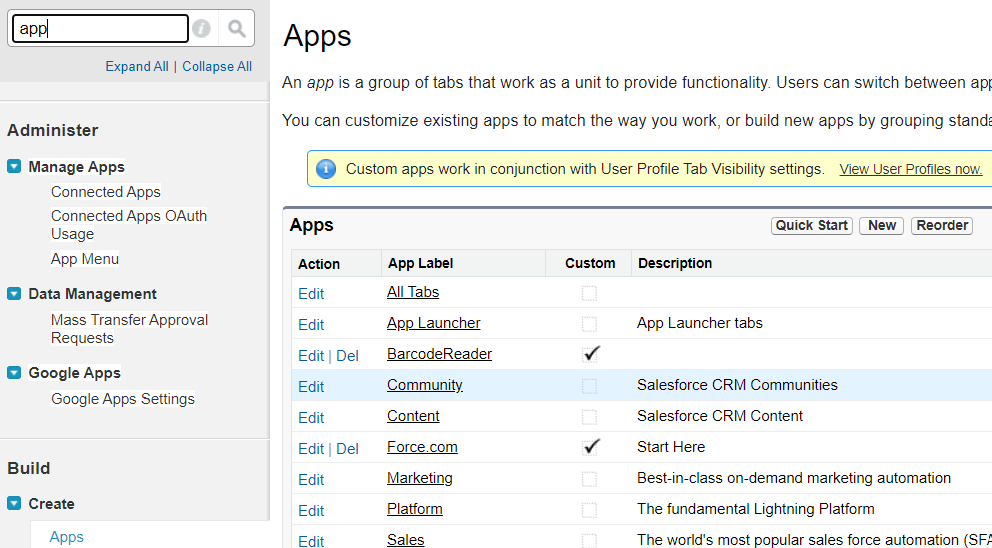Screen dimensions: 992x548
Task: Collapse the Data Management section
Action: pos(14,294)
